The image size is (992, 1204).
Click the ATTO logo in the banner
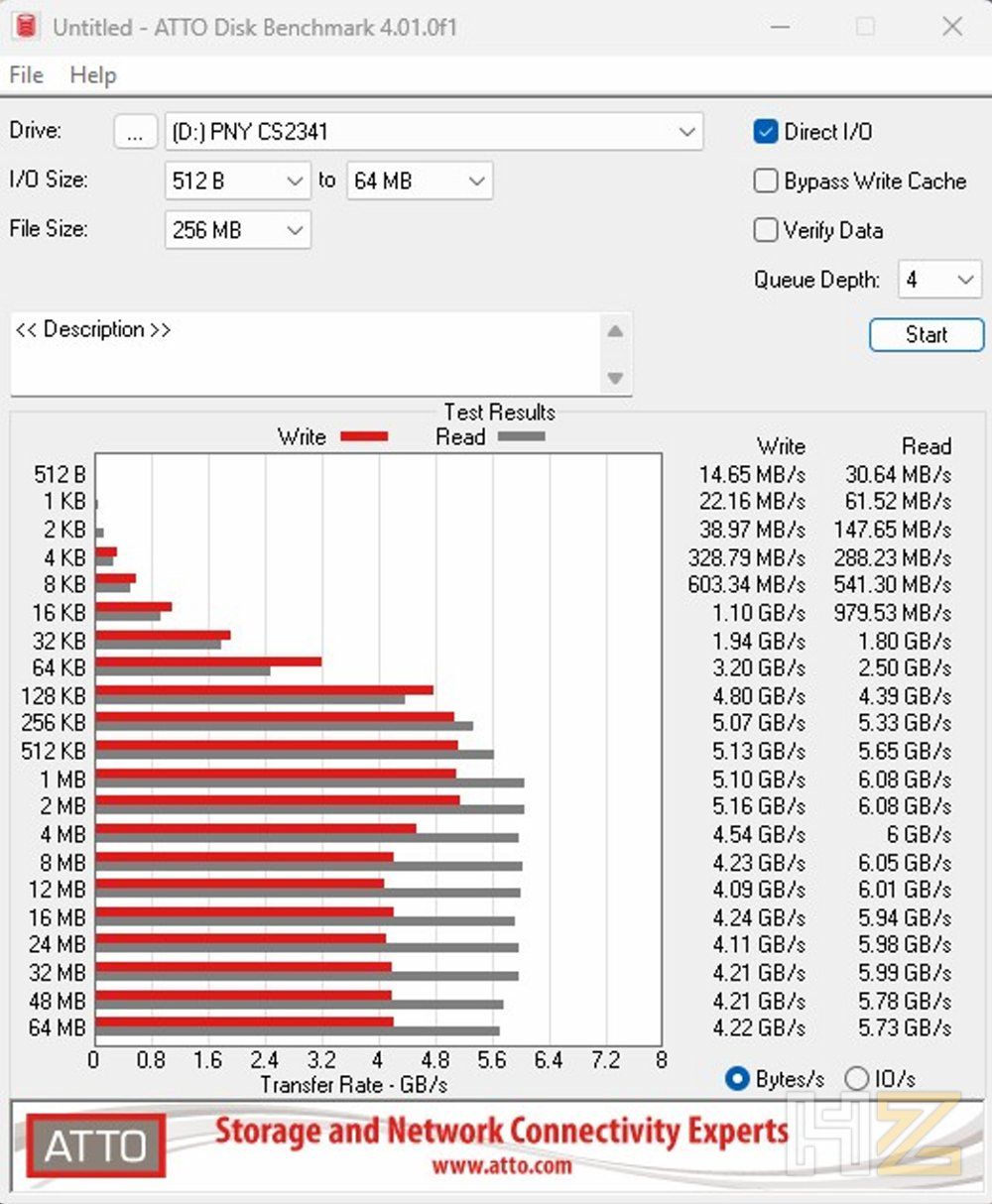95,1146
